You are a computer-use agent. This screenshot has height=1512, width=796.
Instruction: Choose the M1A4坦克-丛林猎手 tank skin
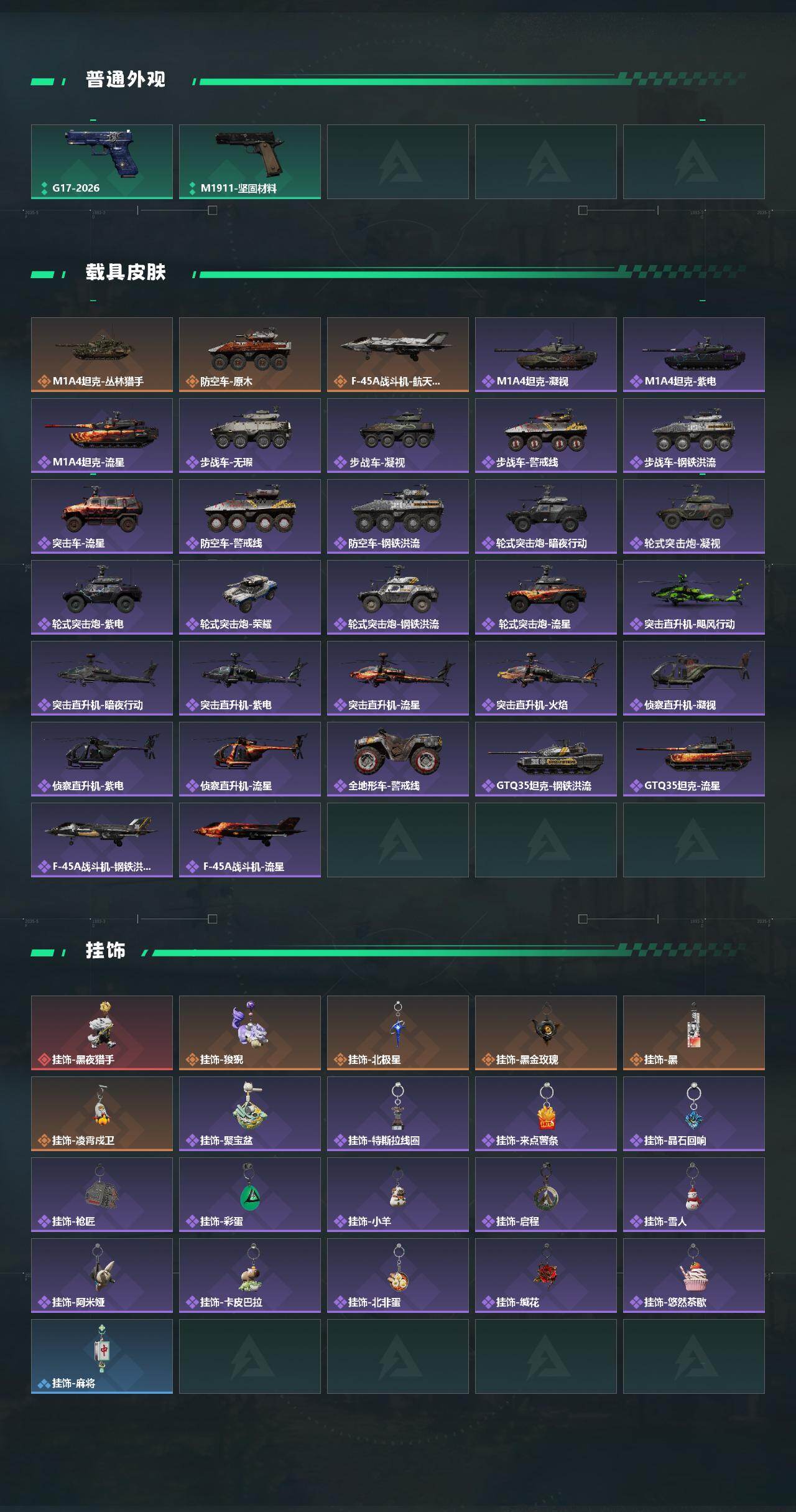pos(102,355)
